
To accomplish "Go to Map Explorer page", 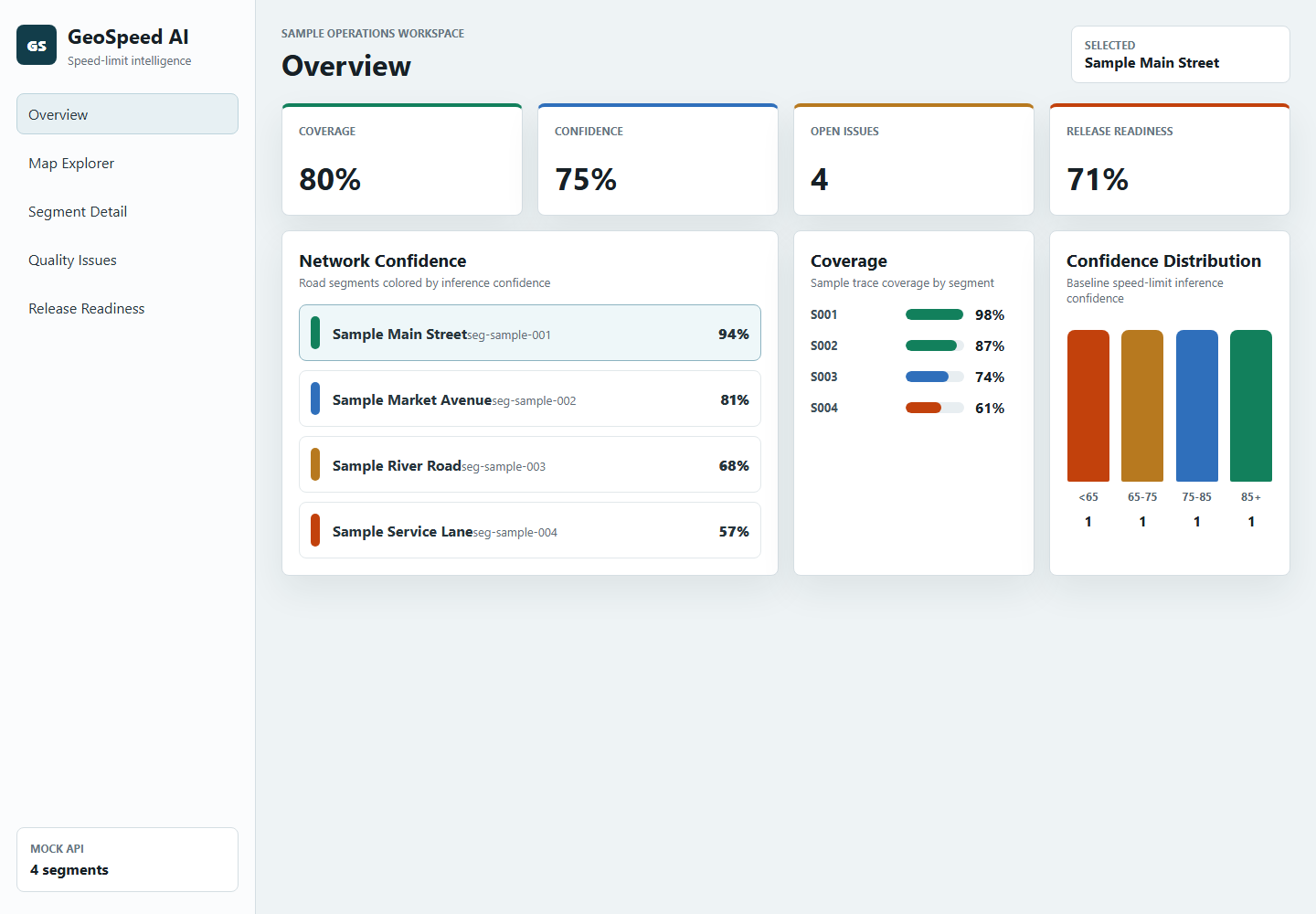I will pyautogui.click(x=127, y=163).
